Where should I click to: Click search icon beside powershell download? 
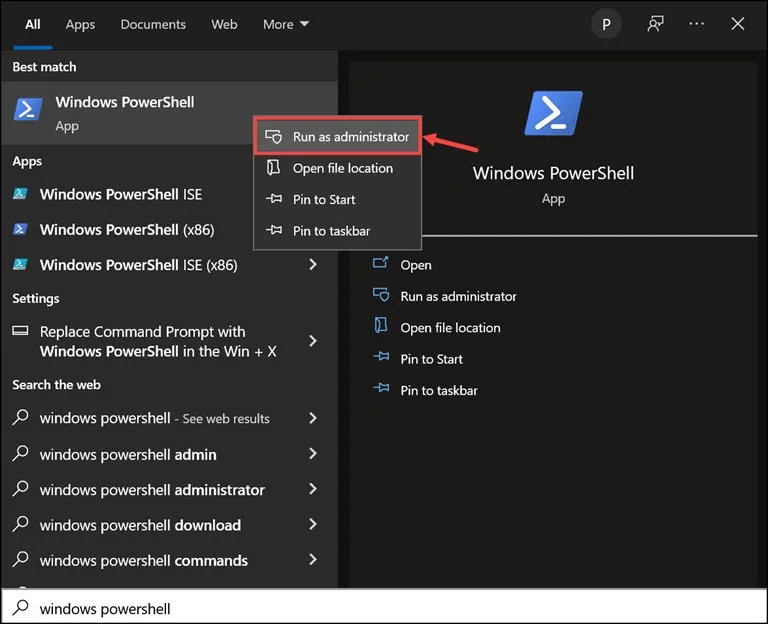(21, 524)
